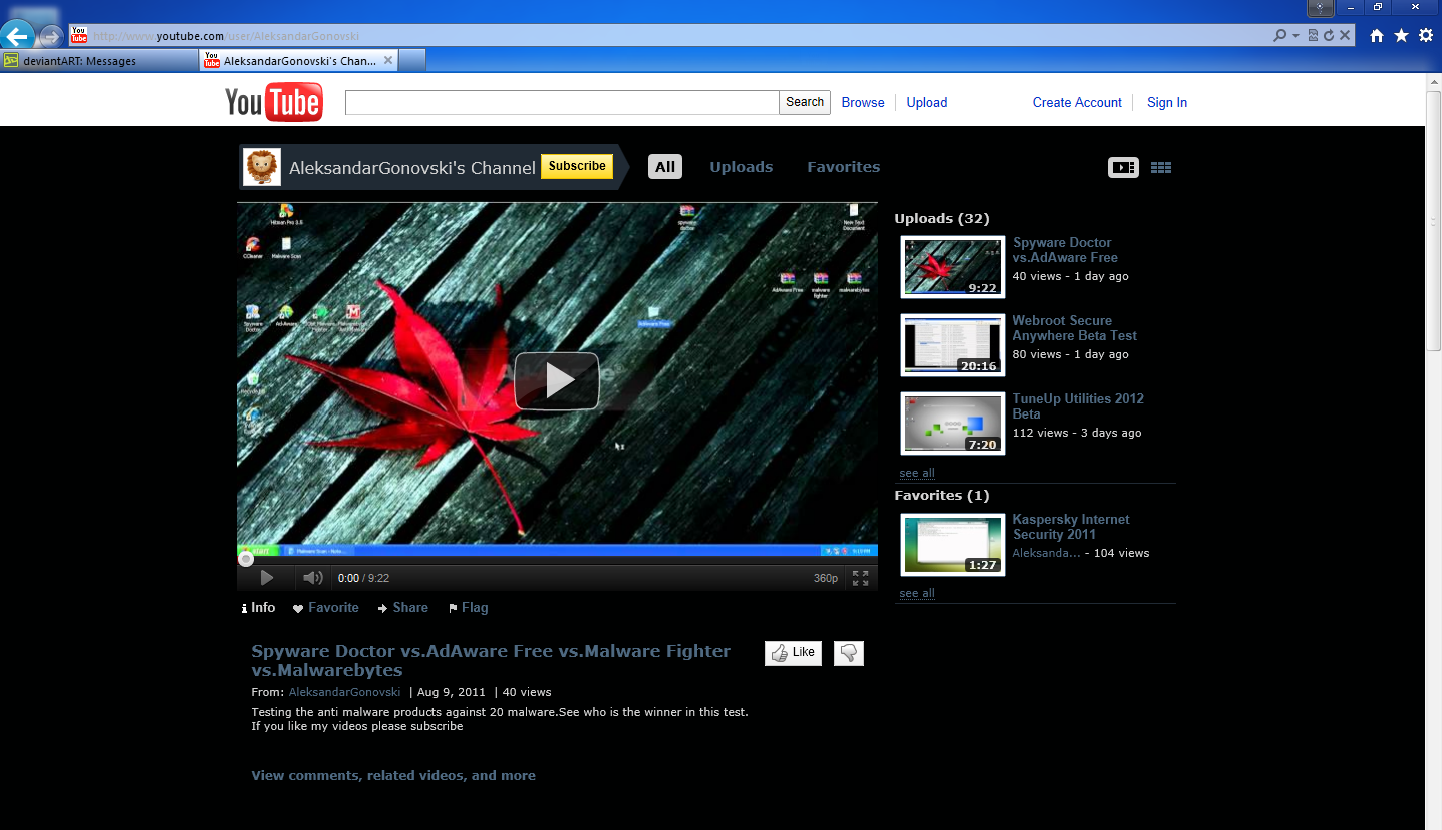
Task: Expand View comments, related videos, and more
Action: (x=393, y=775)
